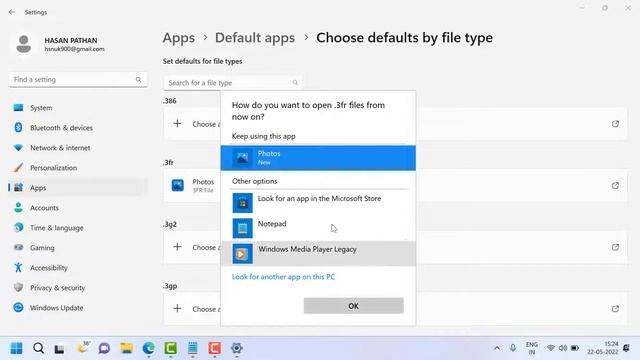The height and width of the screenshot is (360, 640).
Task: Open the clock and date
Action: coord(603,348)
